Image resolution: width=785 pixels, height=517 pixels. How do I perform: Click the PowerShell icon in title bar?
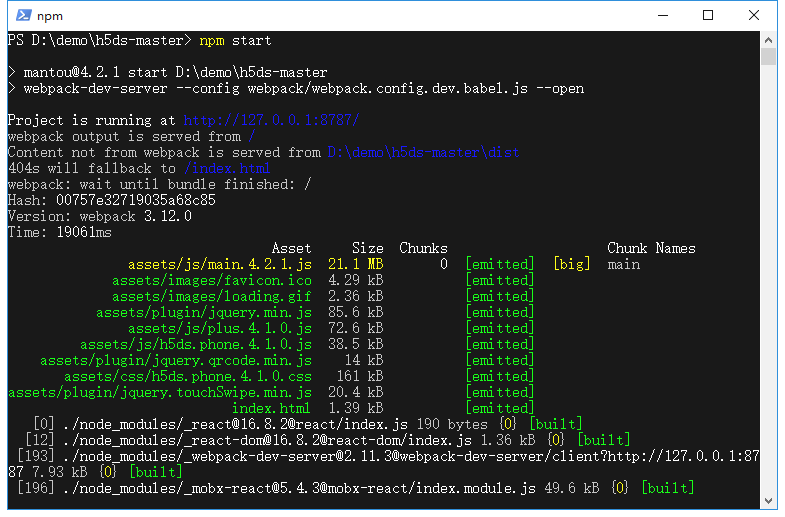tap(24, 16)
